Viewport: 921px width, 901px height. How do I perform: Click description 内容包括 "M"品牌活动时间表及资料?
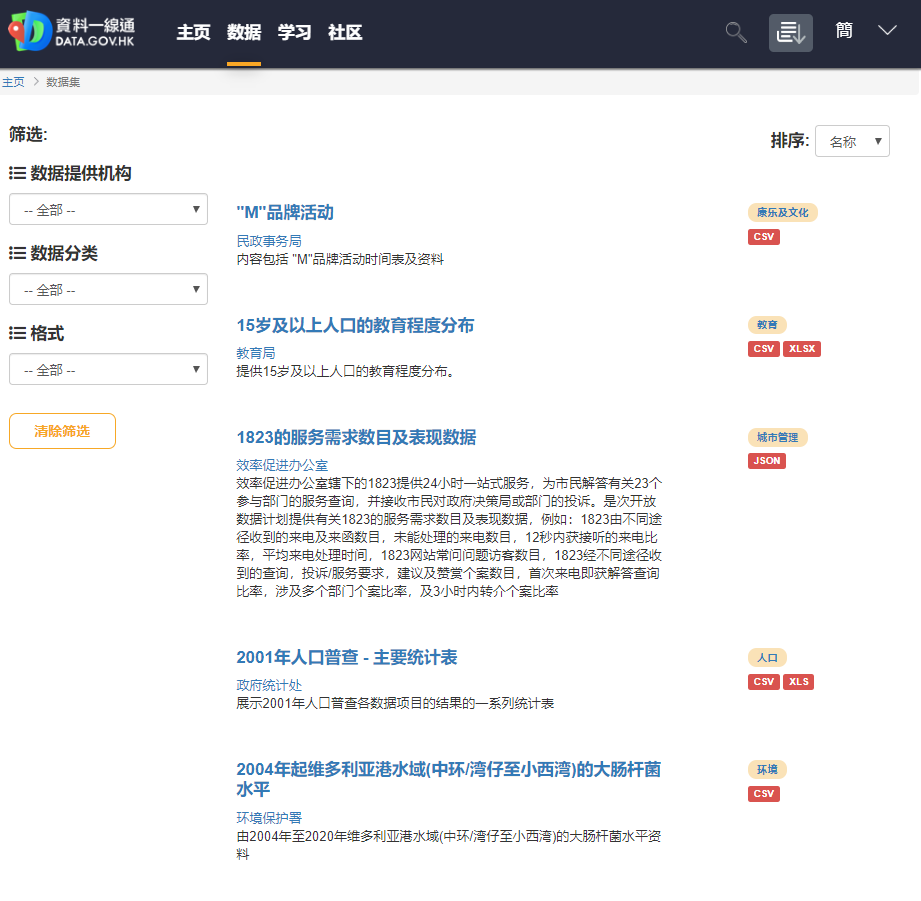[x=340, y=259]
